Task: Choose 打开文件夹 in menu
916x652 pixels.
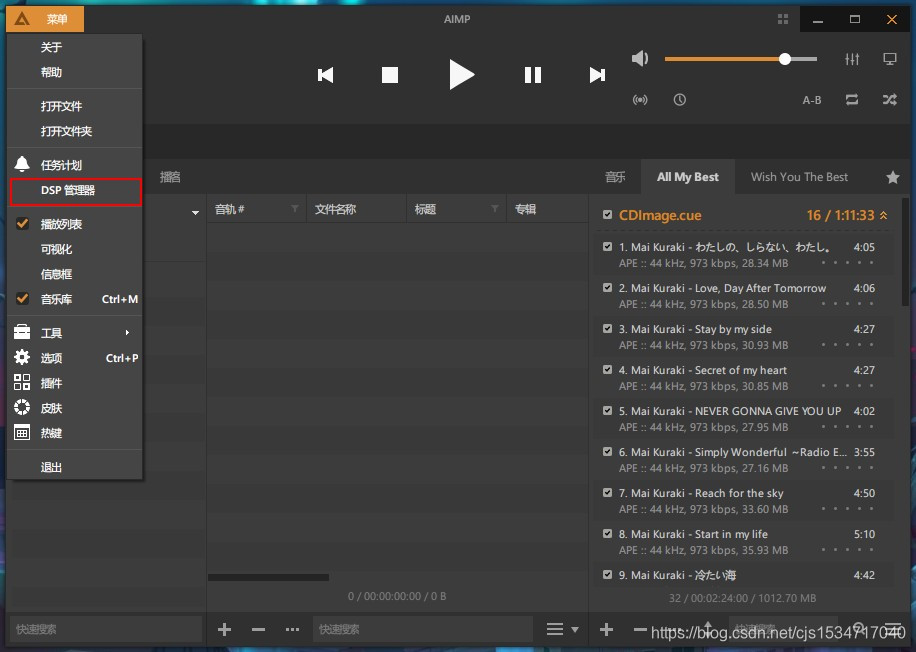Action: [x=75, y=131]
